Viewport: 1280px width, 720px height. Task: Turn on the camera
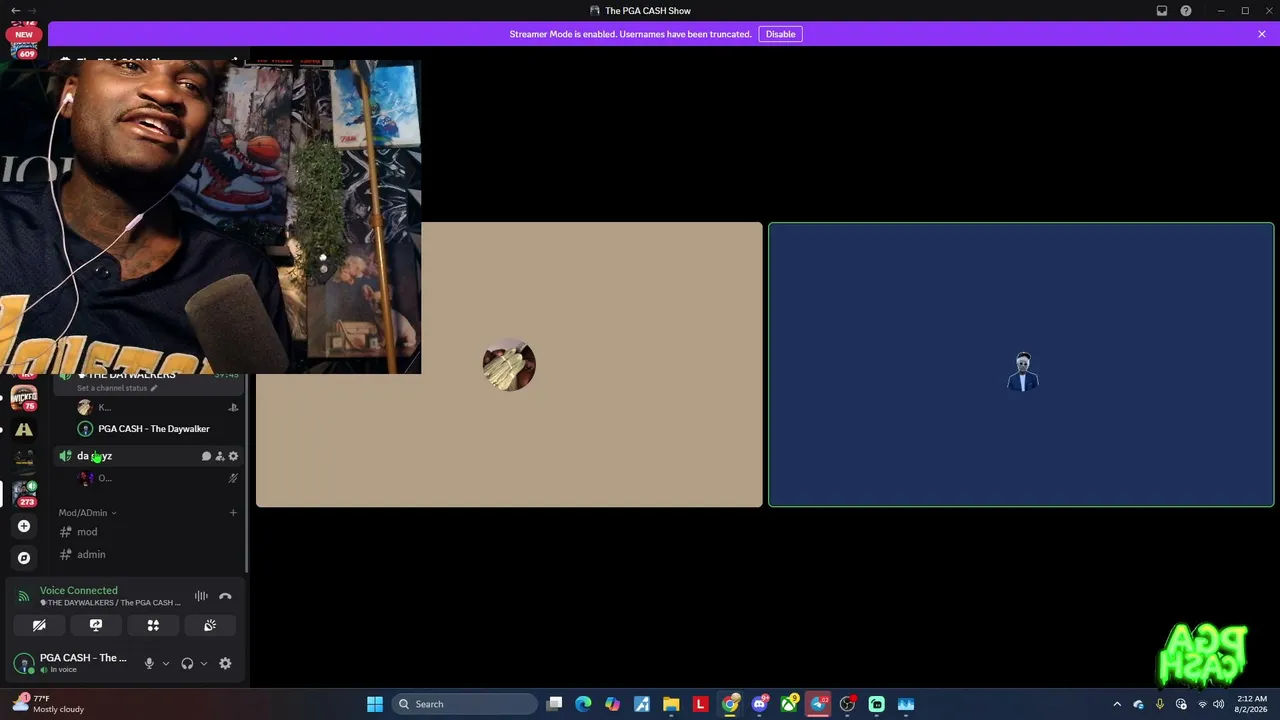(39, 625)
